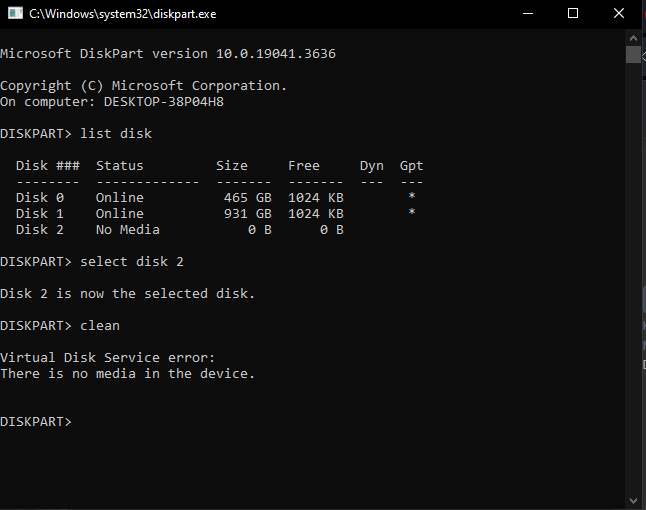This screenshot has width=646, height=510.
Task: Click the vertical scrollbar thumb
Action: [633, 55]
